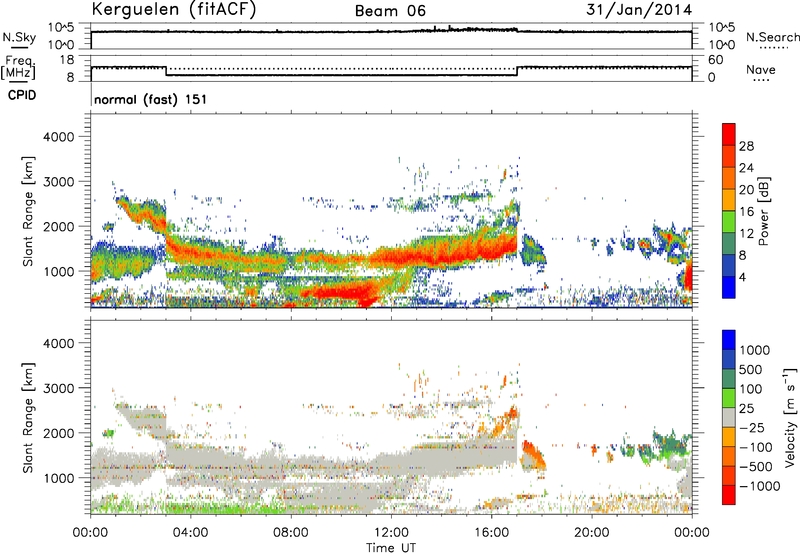The height and width of the screenshot is (554, 800).
Task: Click the '16' power colorbar label
Action: [x=746, y=212]
